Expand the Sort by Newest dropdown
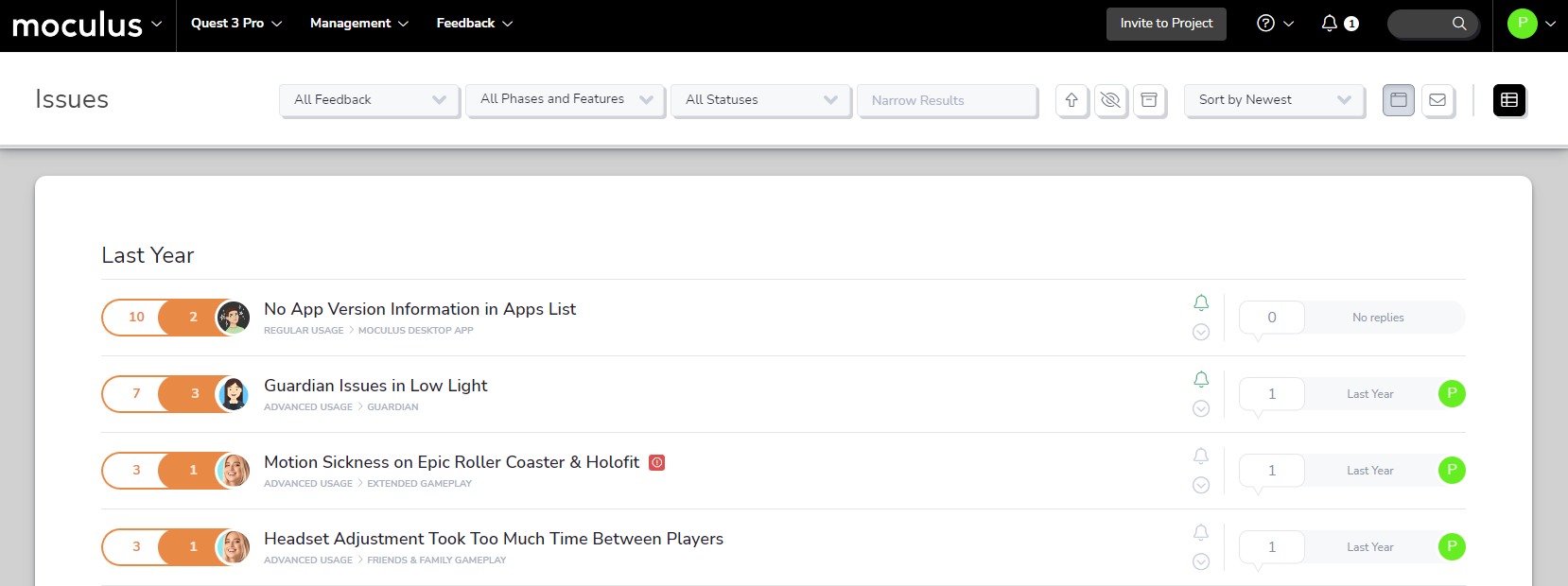The width and height of the screenshot is (1568, 586). coord(1273,100)
